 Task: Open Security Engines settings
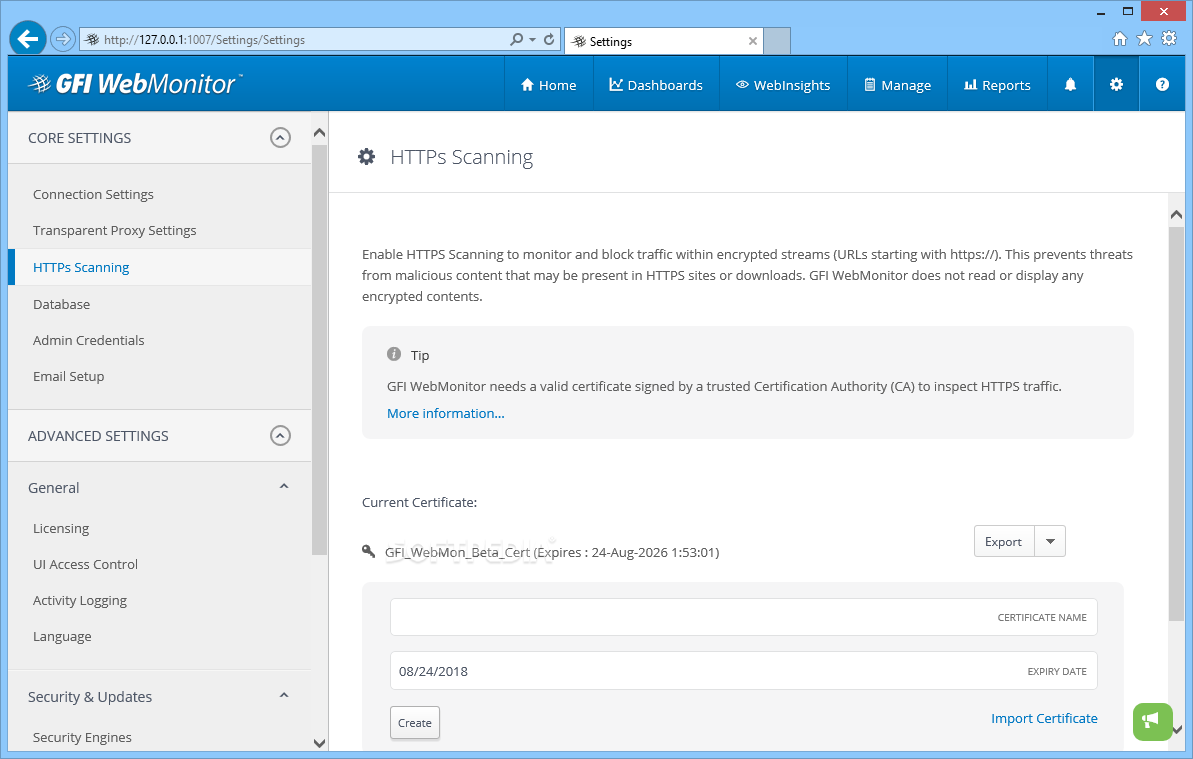tap(82, 737)
